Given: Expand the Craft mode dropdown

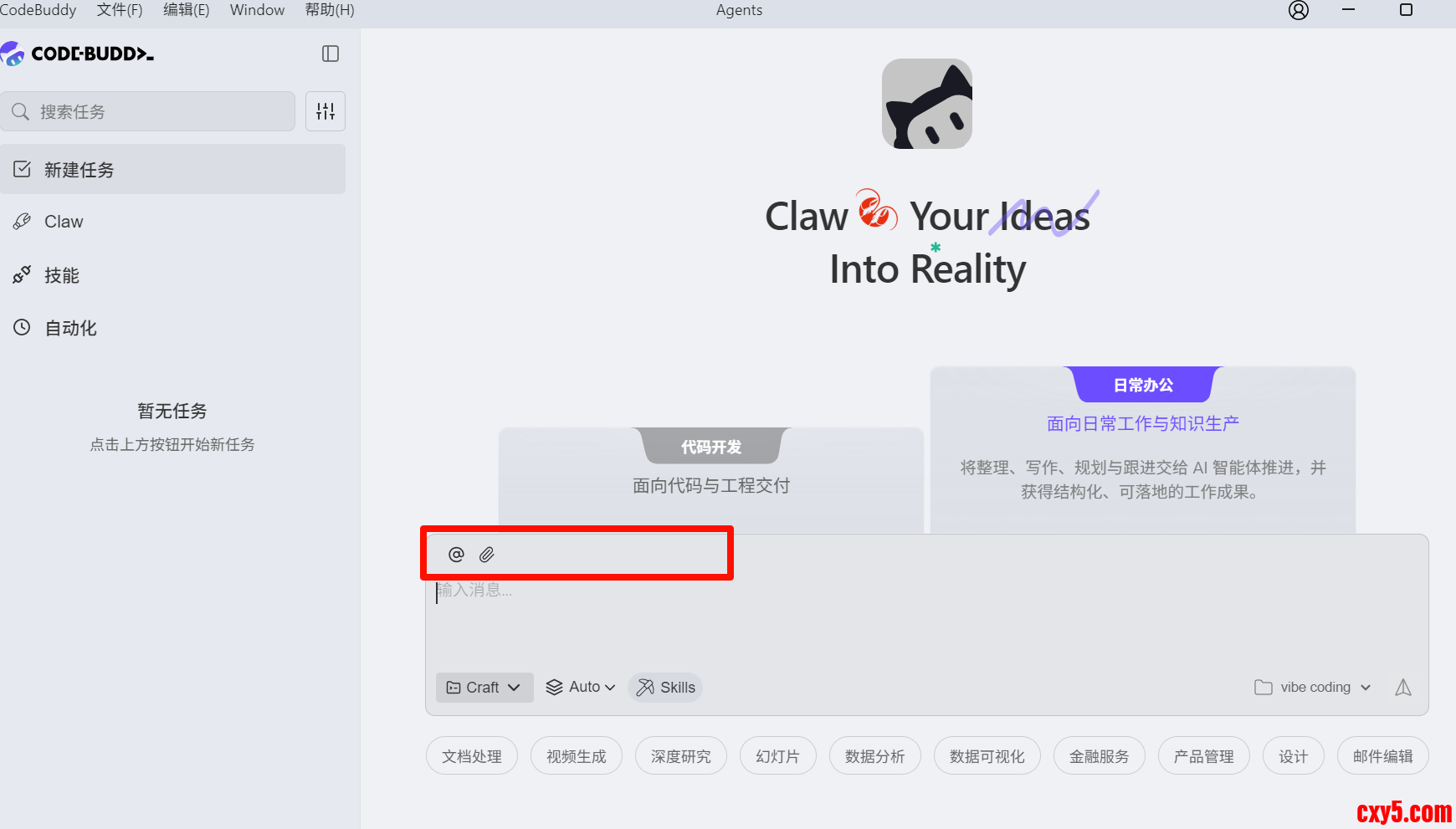Looking at the screenshot, I should tap(484, 688).
